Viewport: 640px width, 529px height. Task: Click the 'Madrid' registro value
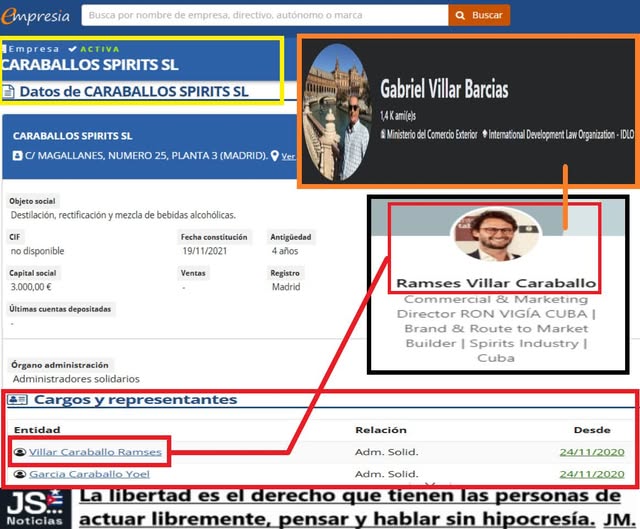point(286,287)
